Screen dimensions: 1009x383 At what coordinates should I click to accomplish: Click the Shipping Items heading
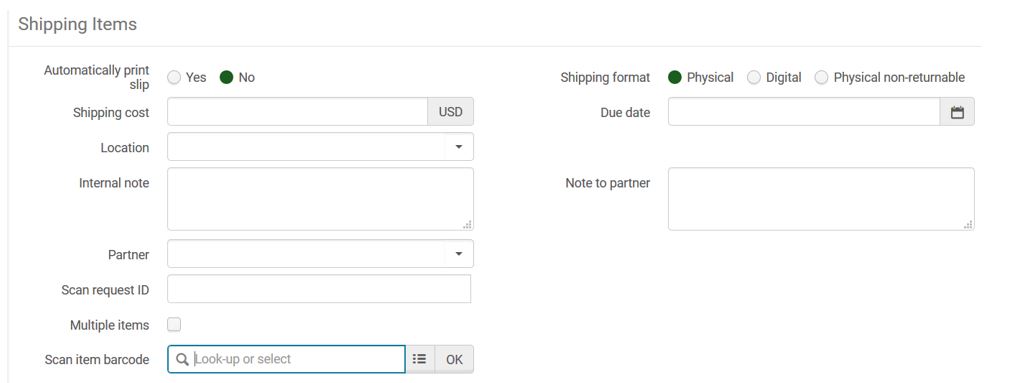pyautogui.click(x=77, y=24)
